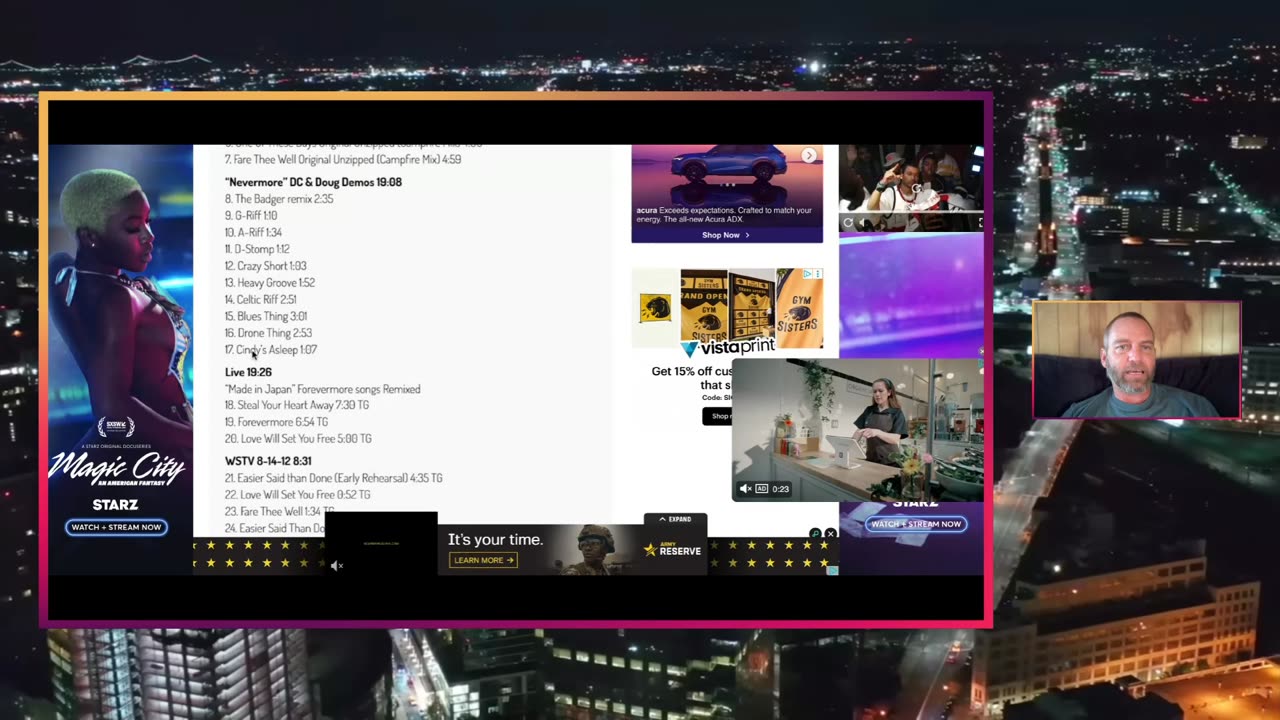This screenshot has width=1280, height=720.
Task: Click Shop Now on the Acura ad
Action: click(725, 235)
